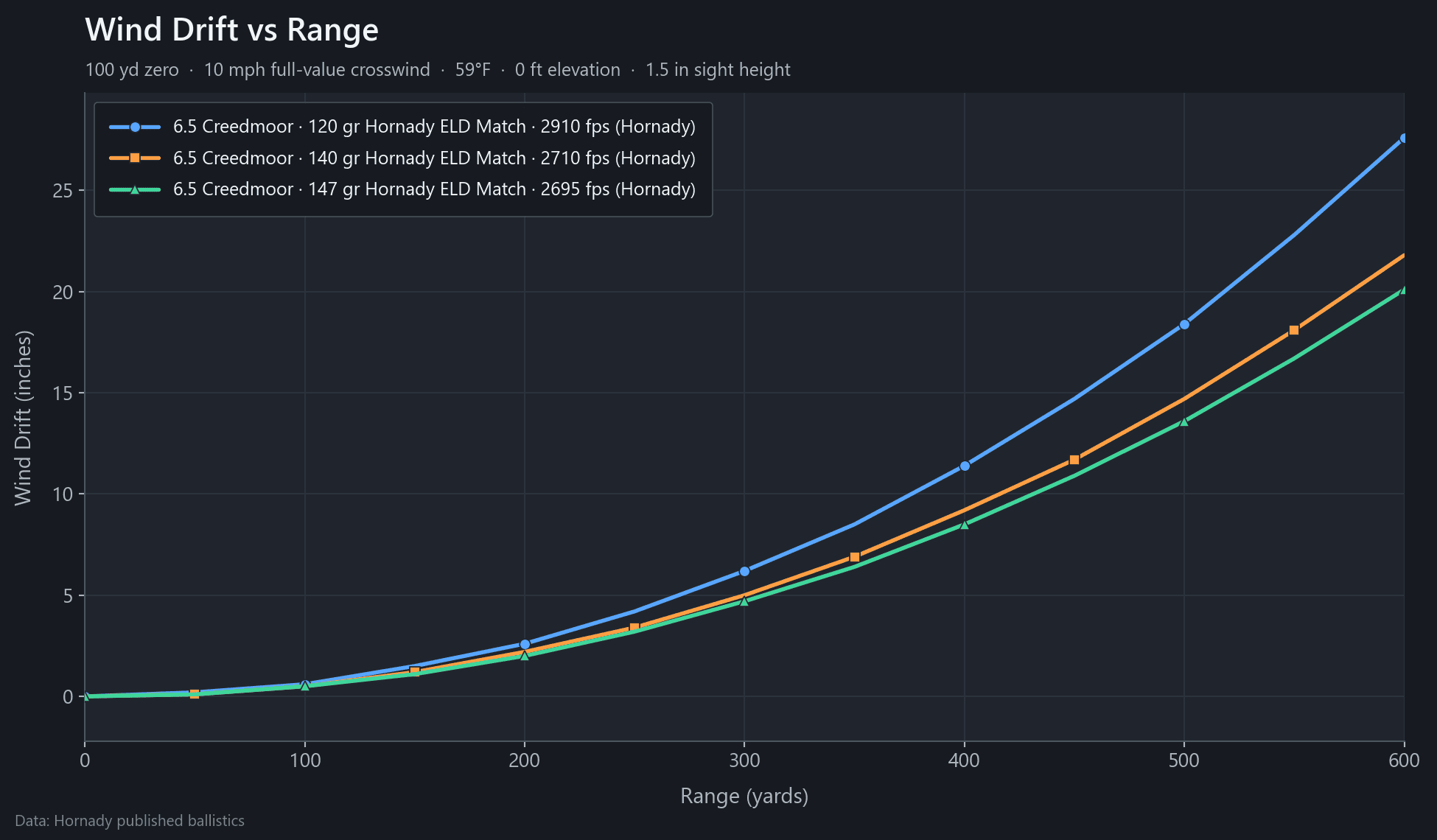Click the green triangle point at 600 yards

click(x=1404, y=290)
